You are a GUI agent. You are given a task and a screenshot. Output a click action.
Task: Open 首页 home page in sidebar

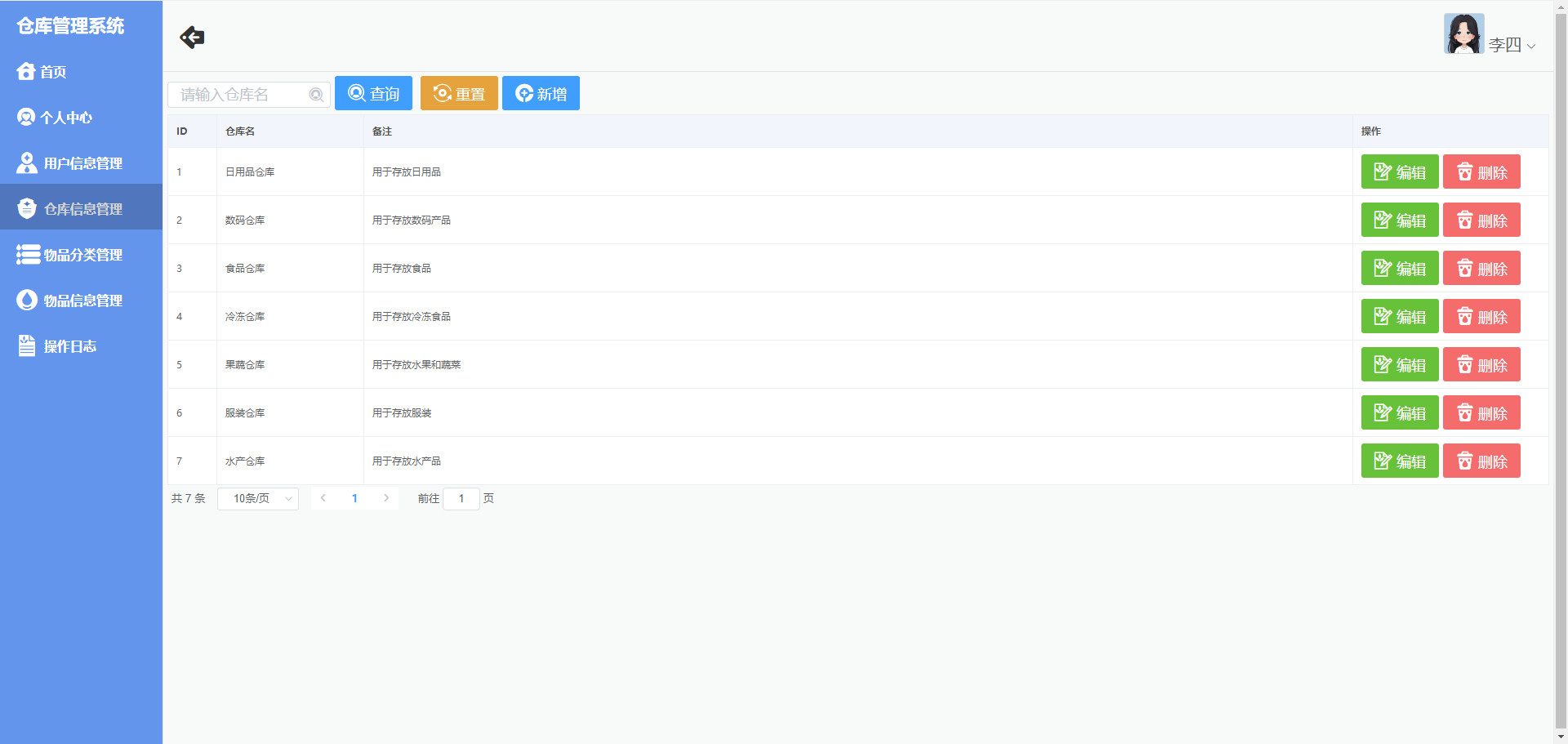point(53,72)
